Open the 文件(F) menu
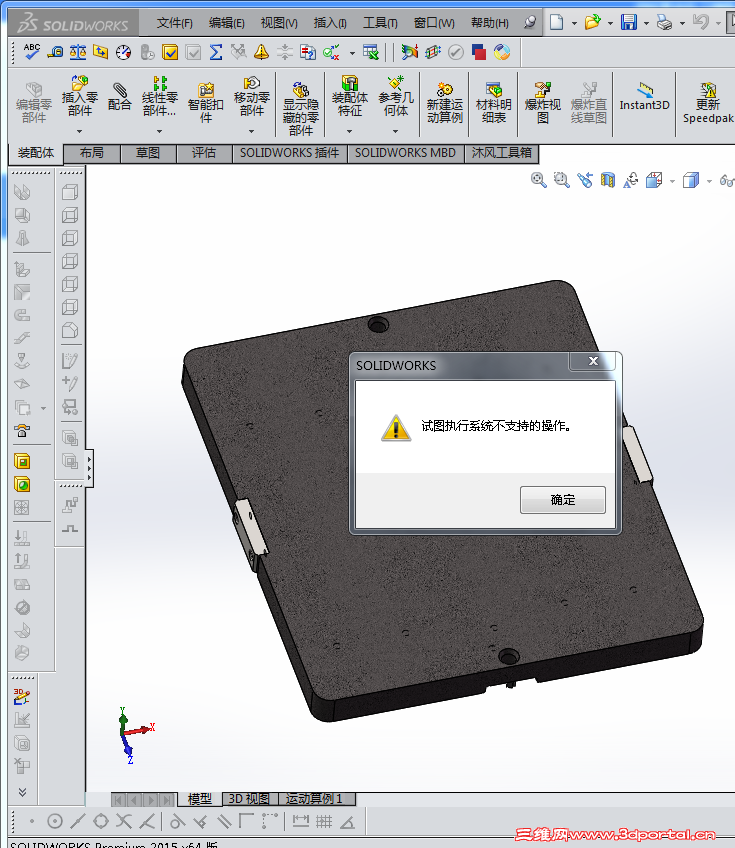The height and width of the screenshot is (848, 735). tap(174, 23)
